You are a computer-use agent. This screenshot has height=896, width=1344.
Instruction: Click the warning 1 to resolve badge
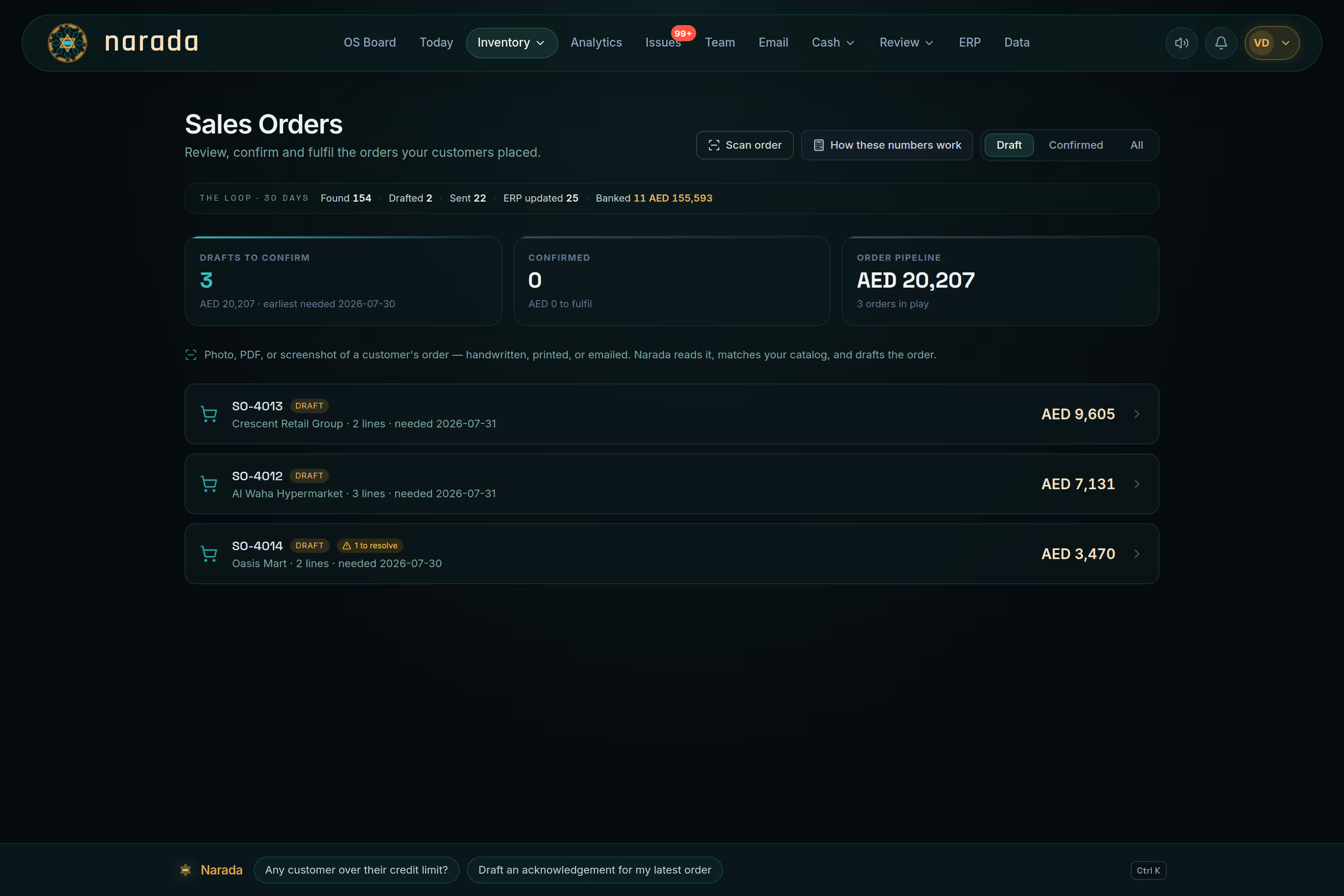(x=370, y=546)
